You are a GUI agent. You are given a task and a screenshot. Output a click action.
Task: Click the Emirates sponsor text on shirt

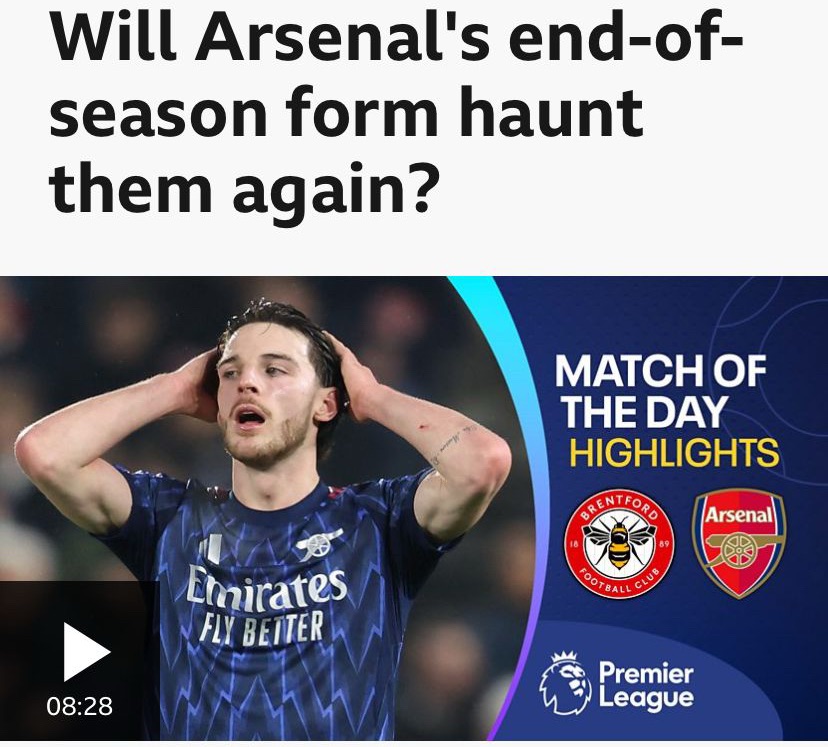click(x=267, y=586)
